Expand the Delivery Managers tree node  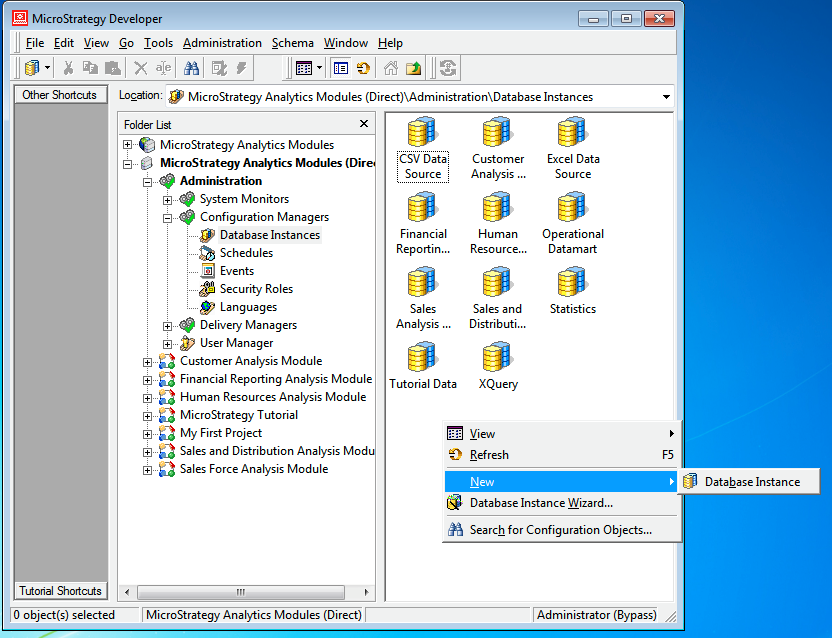[x=168, y=325]
